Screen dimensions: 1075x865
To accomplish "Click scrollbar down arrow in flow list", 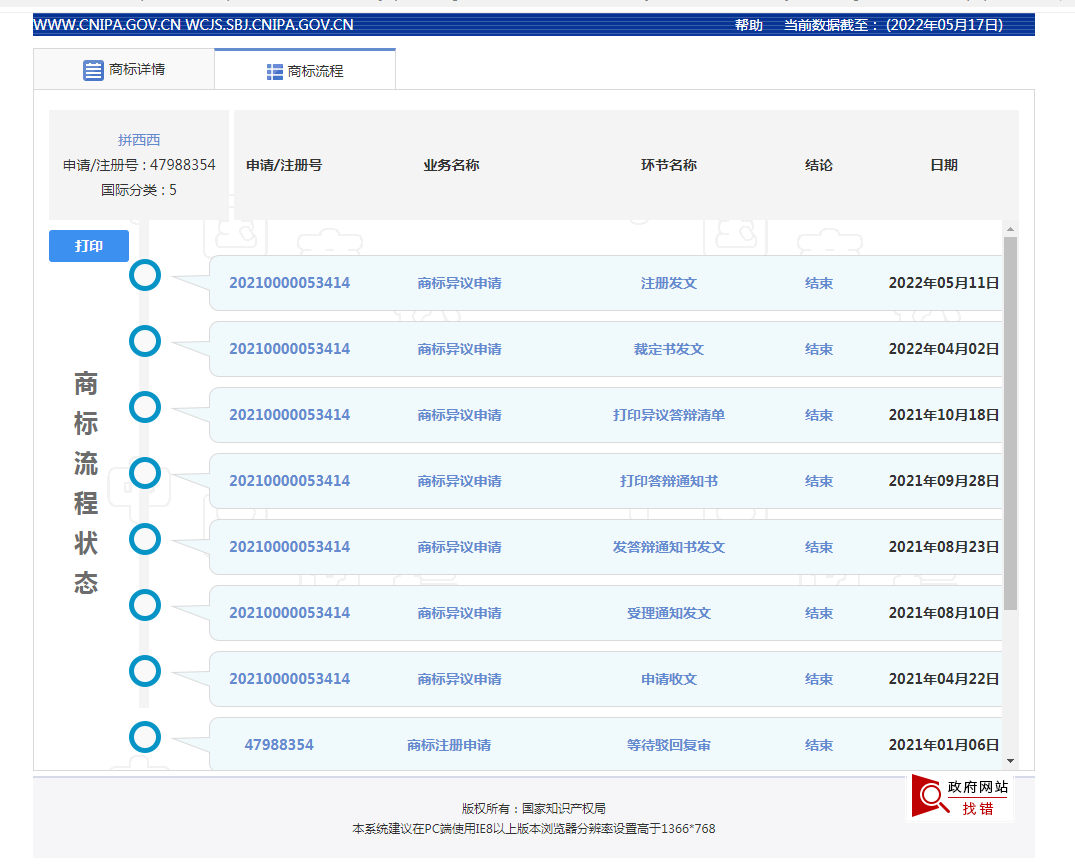I will [x=1010, y=761].
